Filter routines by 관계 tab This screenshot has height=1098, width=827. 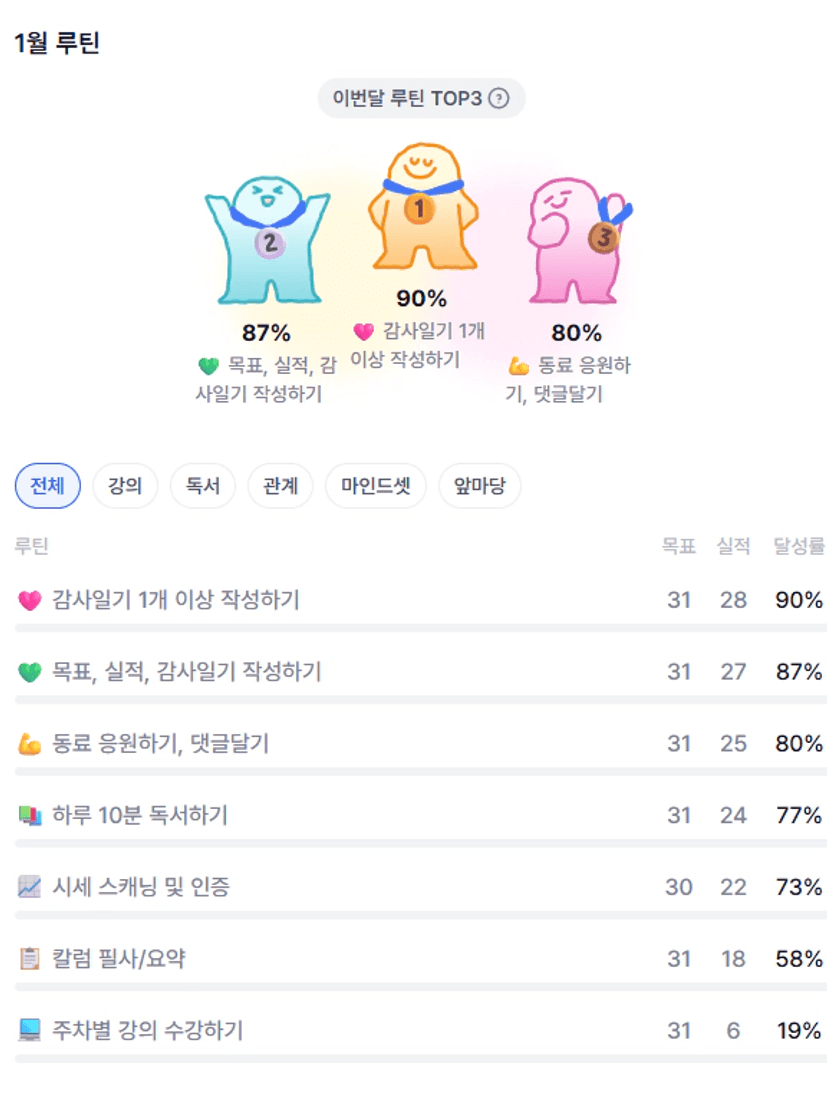[x=280, y=487]
